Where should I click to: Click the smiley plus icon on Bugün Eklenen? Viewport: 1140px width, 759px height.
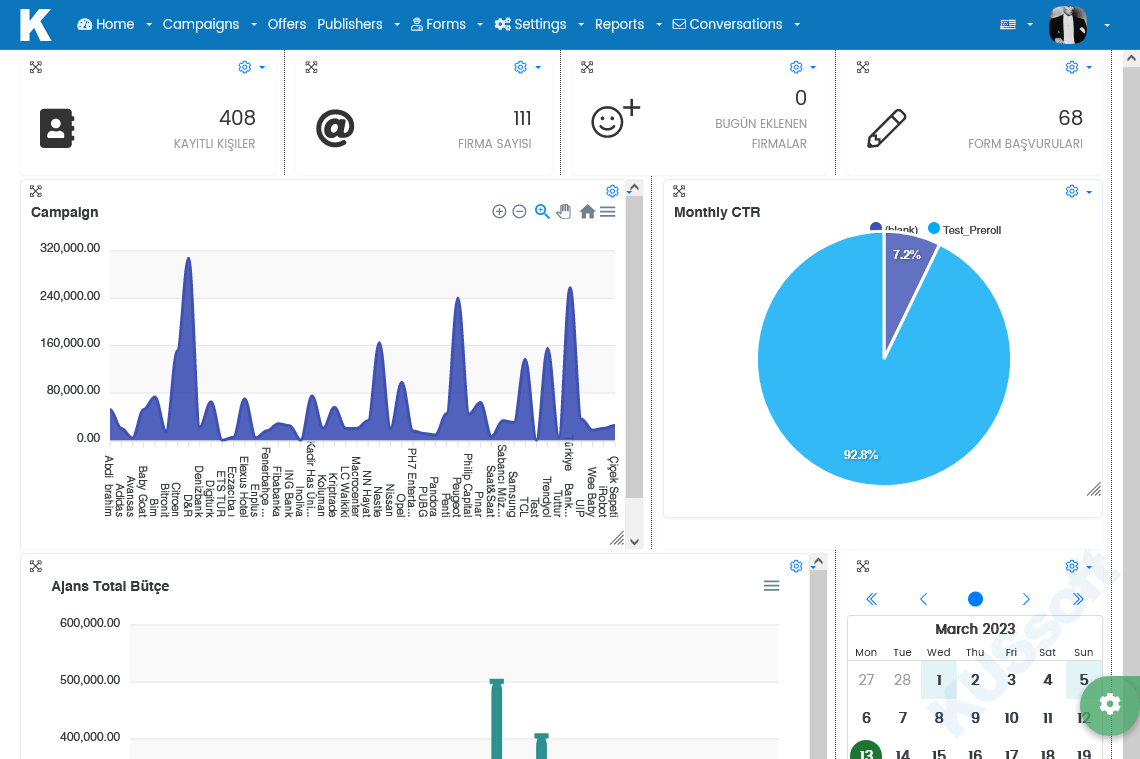[x=615, y=118]
